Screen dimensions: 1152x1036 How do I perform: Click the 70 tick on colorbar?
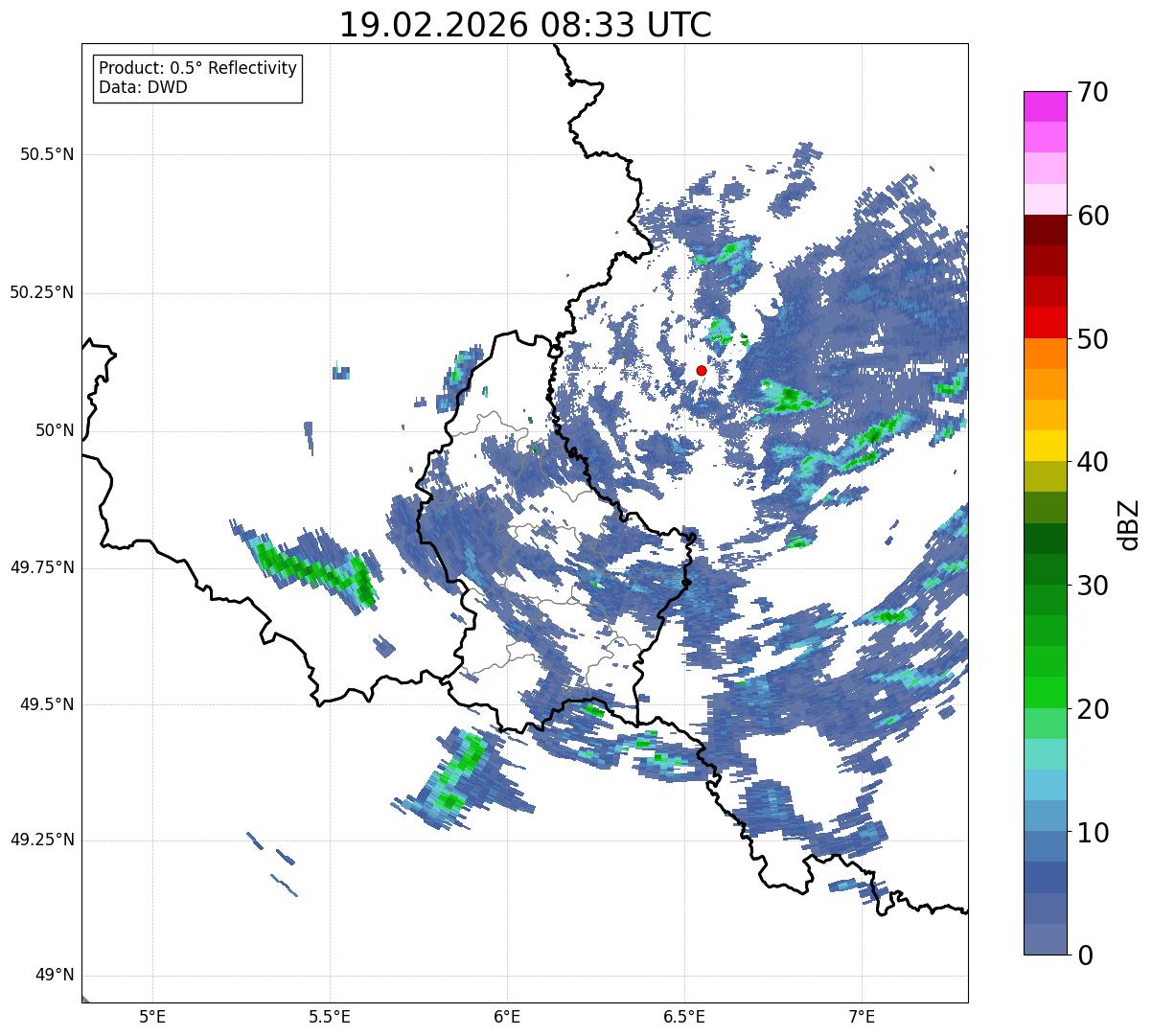coord(1093,92)
